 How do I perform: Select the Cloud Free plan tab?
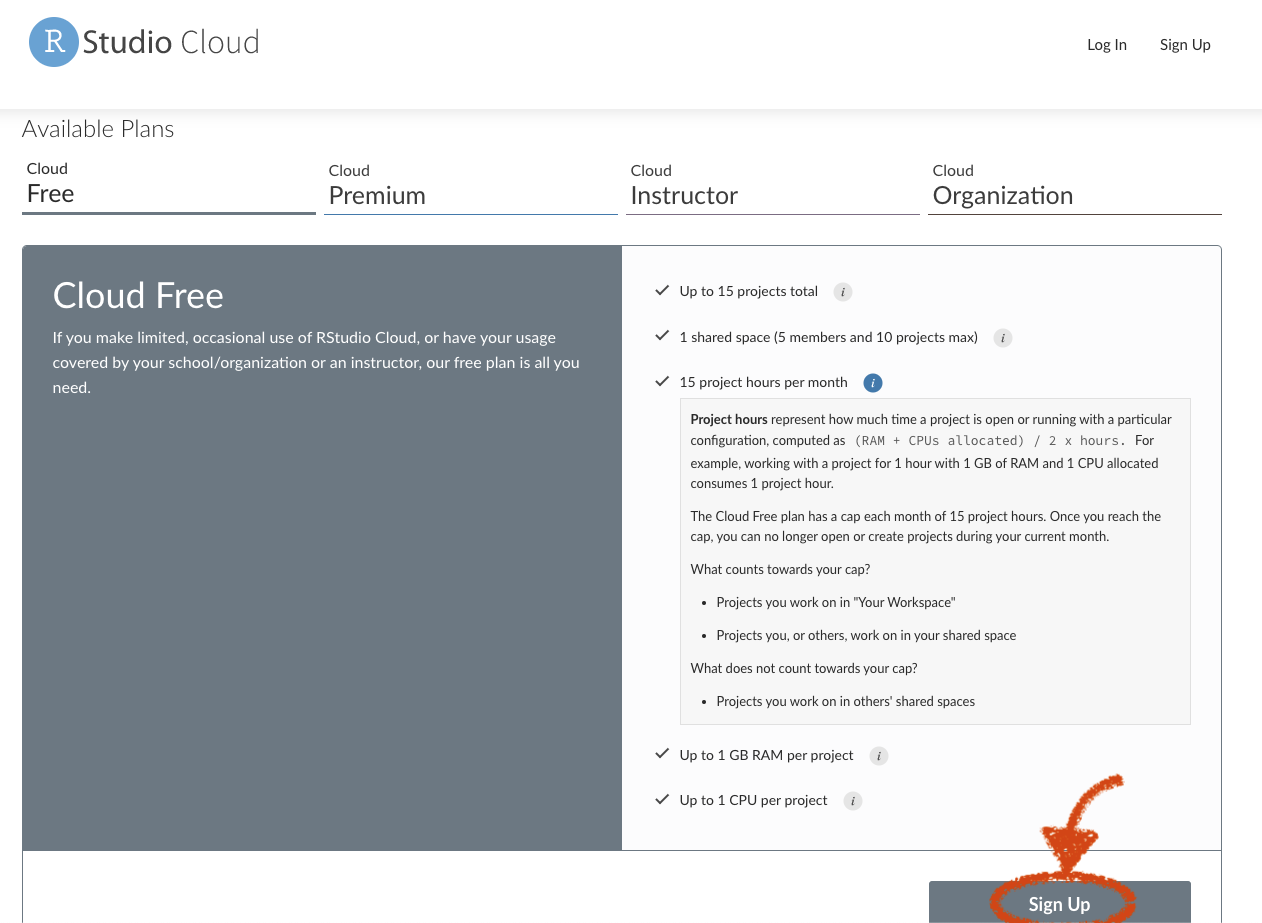tap(169, 185)
